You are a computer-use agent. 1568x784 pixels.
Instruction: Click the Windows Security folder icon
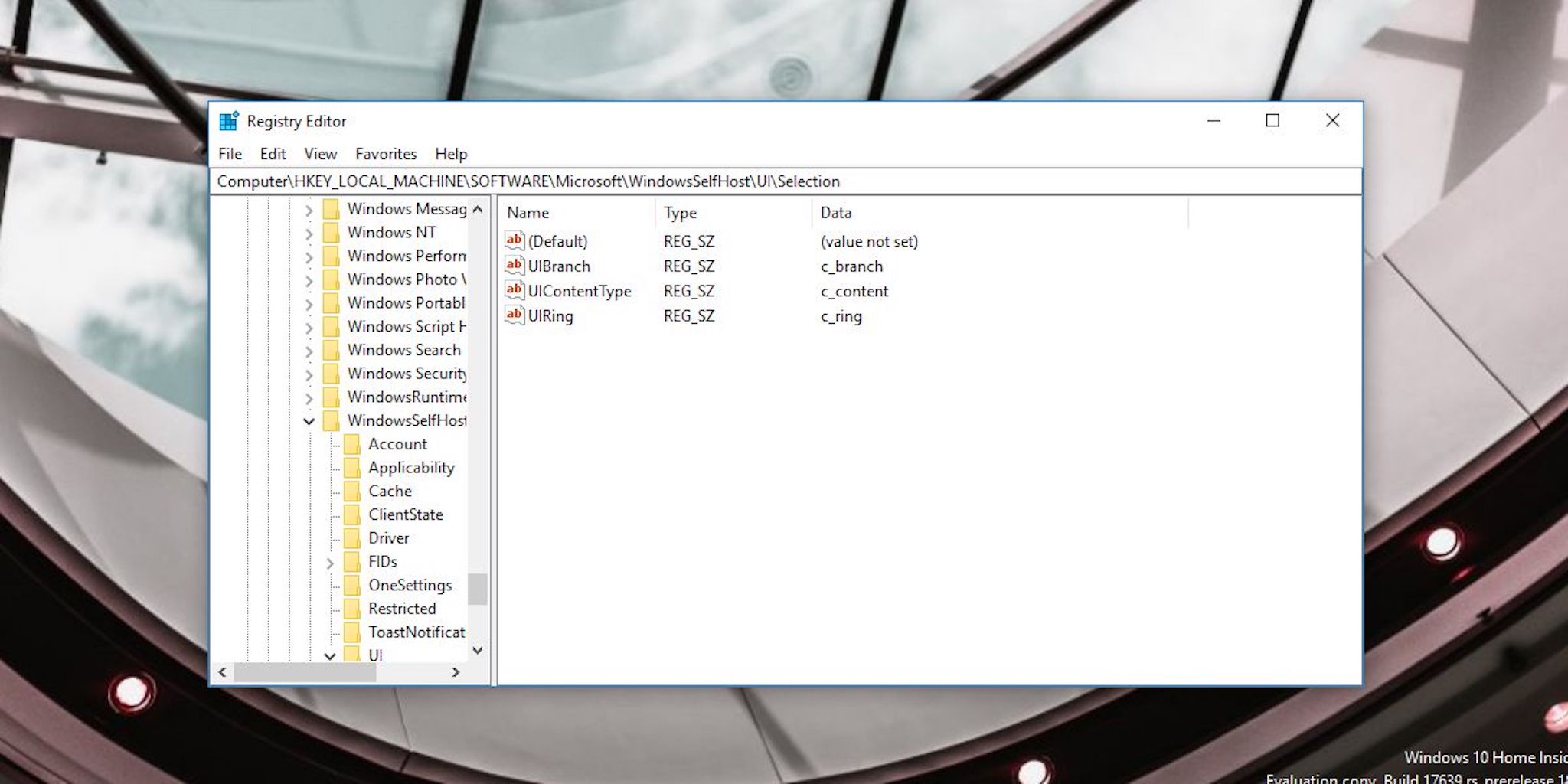331,374
